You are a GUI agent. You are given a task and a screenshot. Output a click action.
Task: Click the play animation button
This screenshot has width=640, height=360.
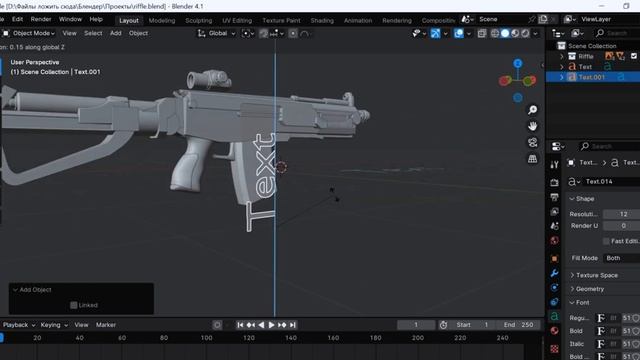tap(271, 325)
